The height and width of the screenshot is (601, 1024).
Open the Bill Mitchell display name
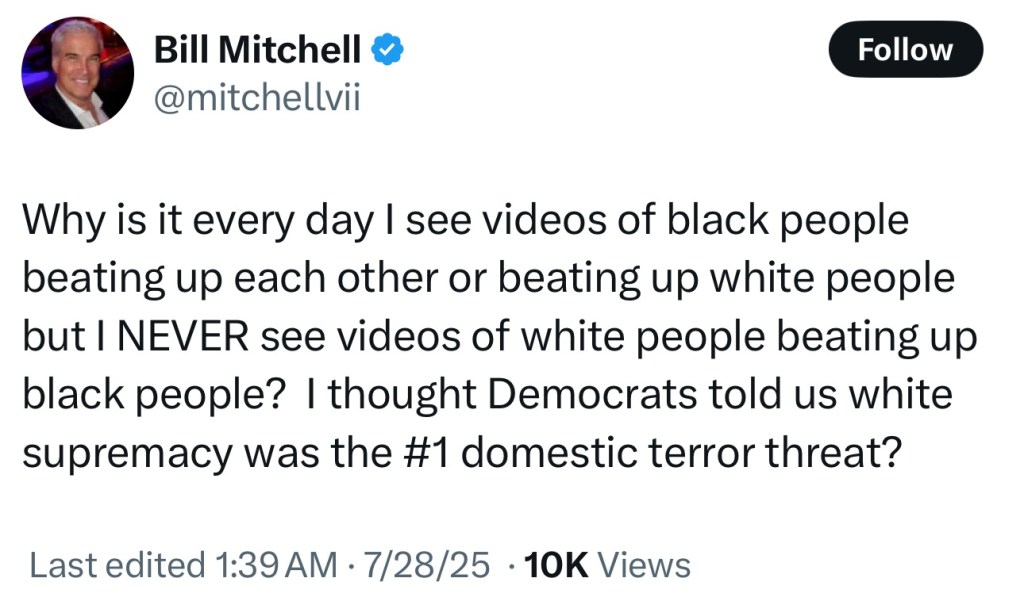pyautogui.click(x=257, y=47)
